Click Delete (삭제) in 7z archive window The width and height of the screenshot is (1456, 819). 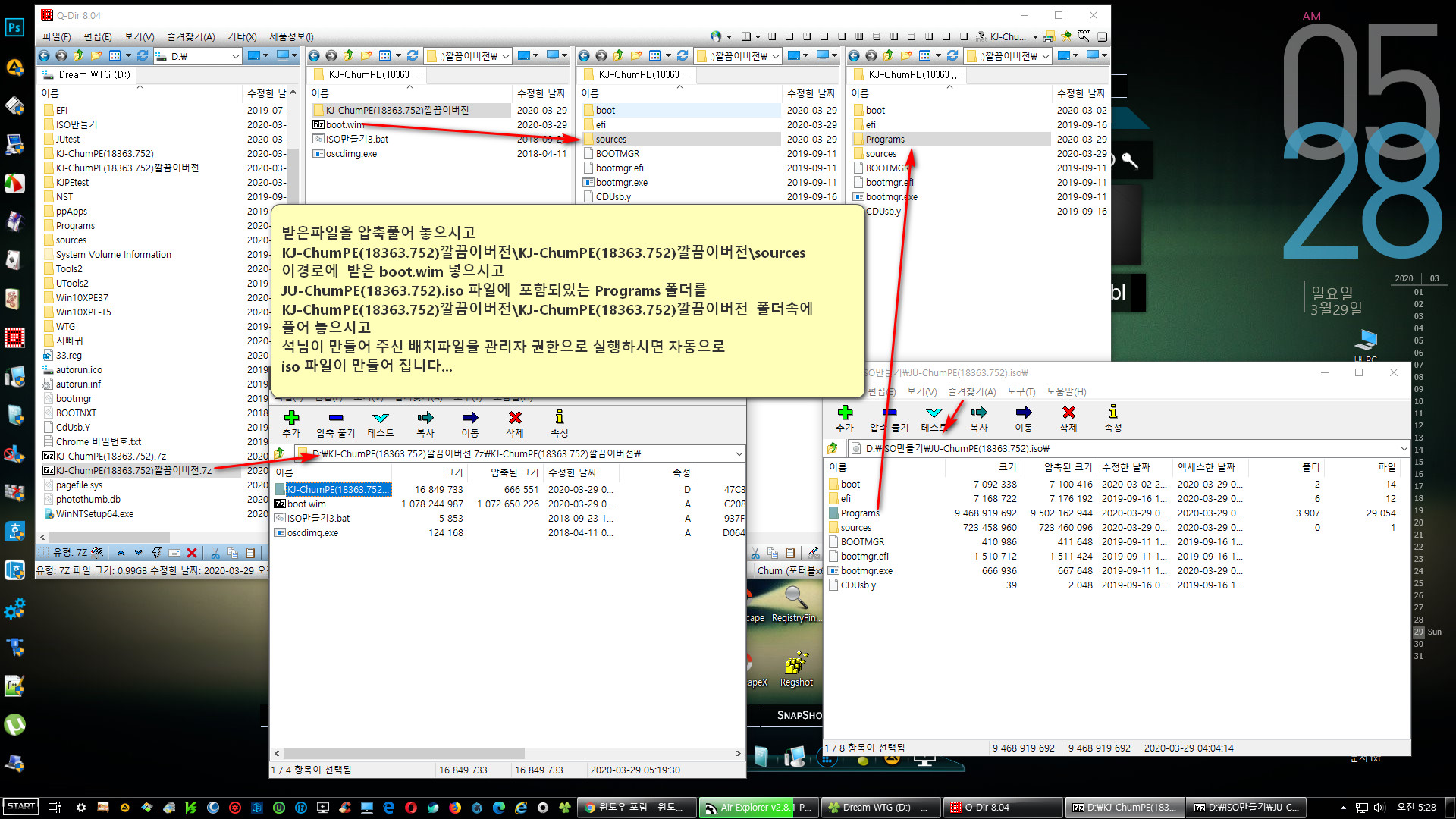click(515, 423)
